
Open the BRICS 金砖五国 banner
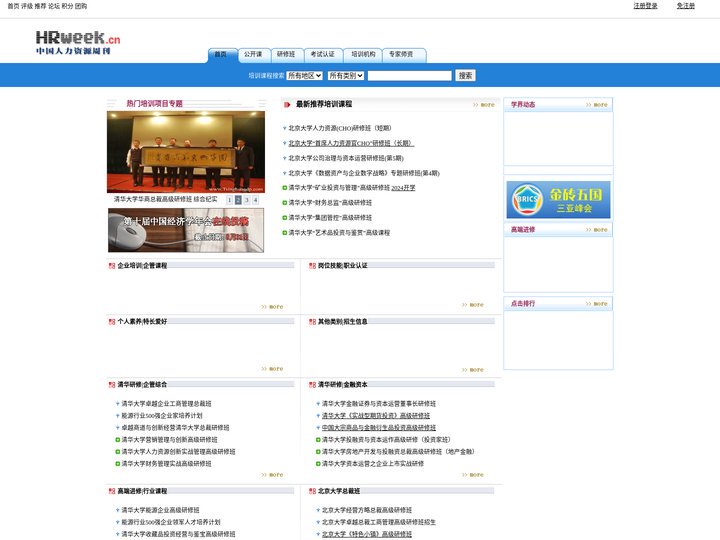pyautogui.click(x=558, y=199)
